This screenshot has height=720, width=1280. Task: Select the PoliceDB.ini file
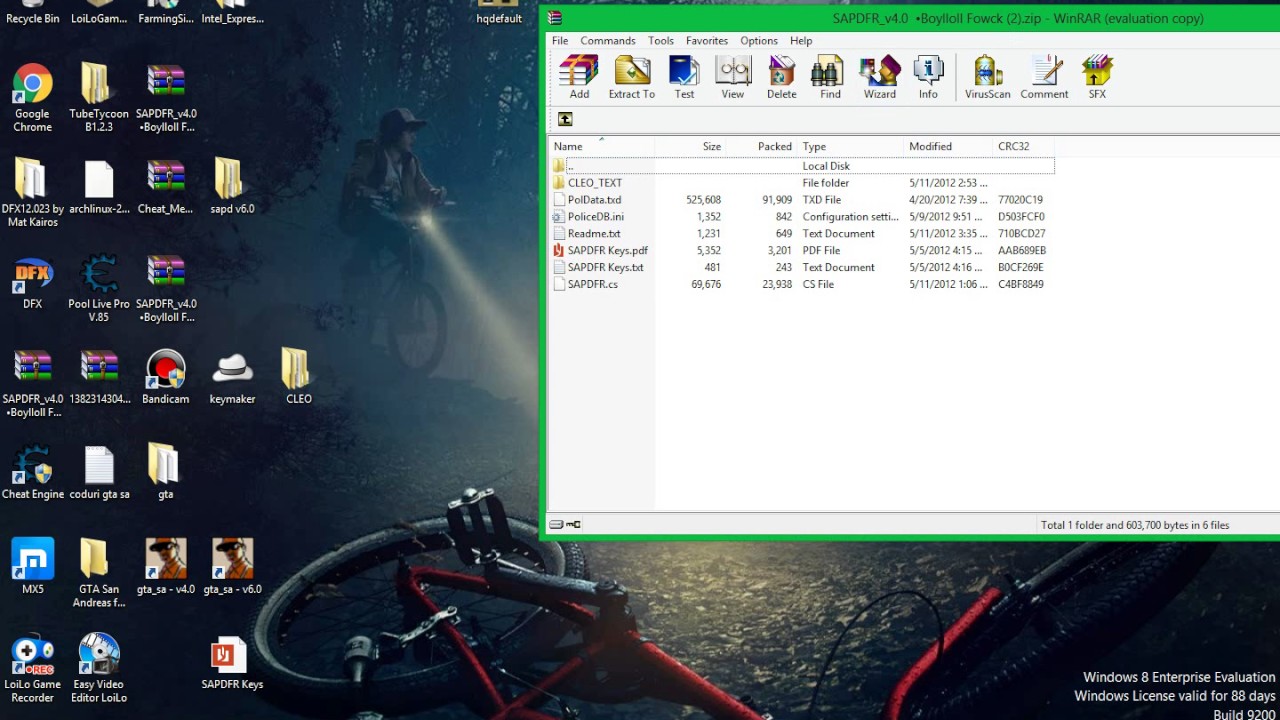click(x=802, y=217)
